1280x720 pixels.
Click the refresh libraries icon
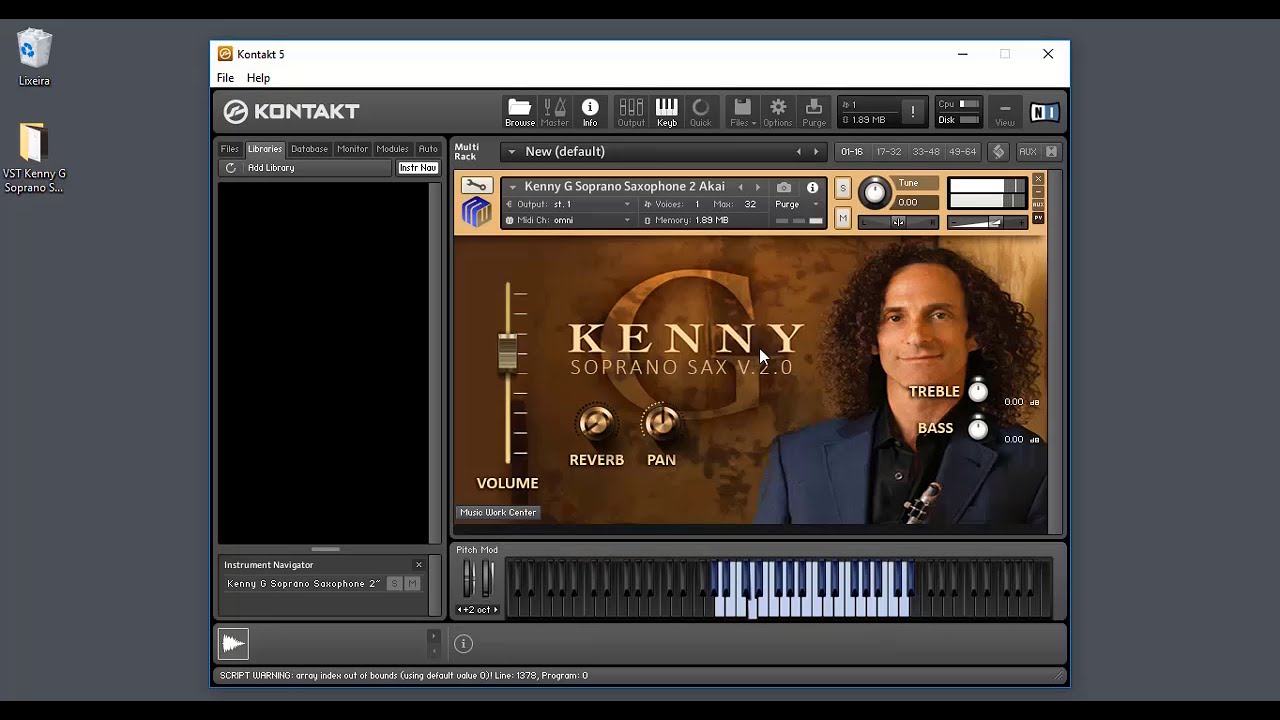click(x=231, y=168)
